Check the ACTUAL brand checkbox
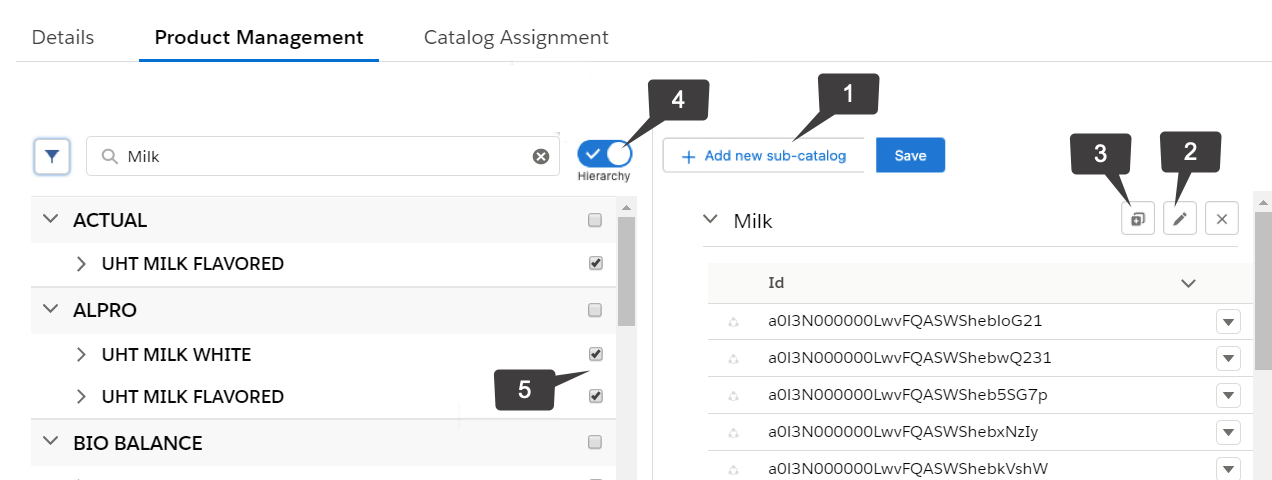1272x480 pixels. pyautogui.click(x=595, y=220)
